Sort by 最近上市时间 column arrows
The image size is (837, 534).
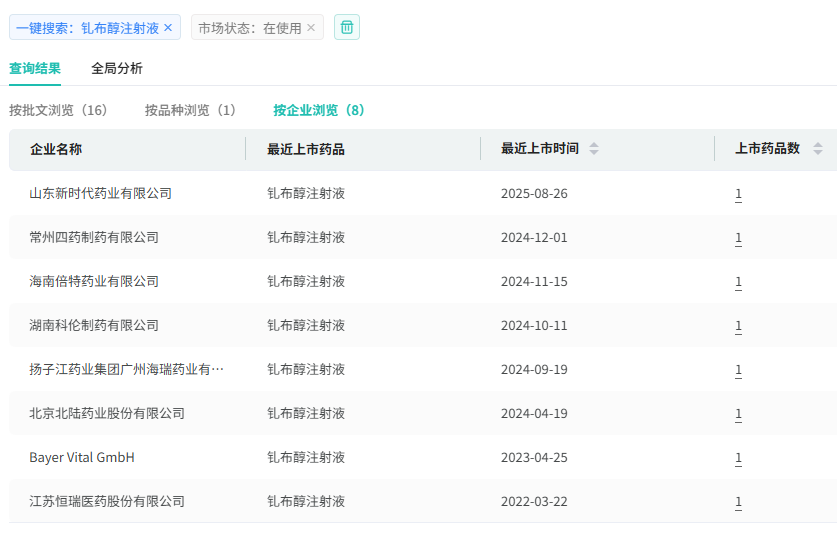594,149
